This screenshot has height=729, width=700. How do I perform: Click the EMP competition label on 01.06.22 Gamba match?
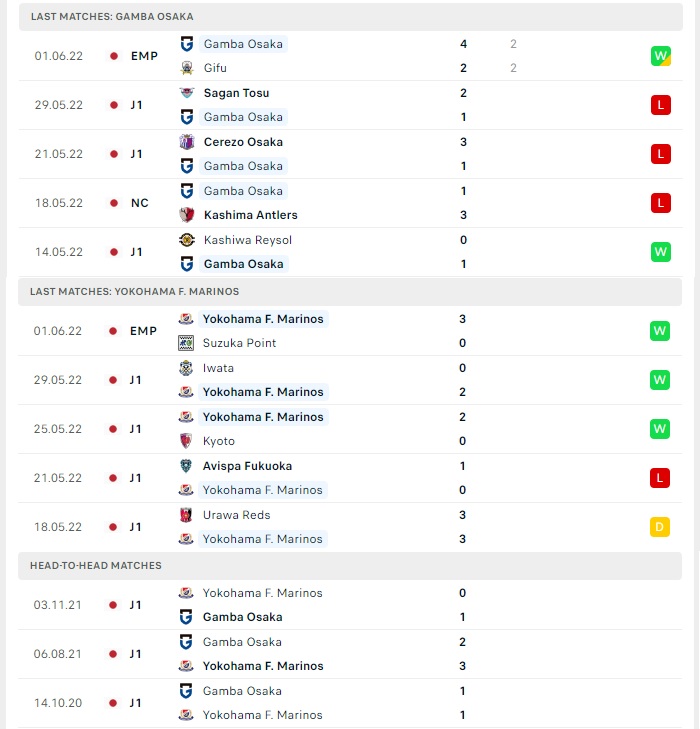coord(144,56)
